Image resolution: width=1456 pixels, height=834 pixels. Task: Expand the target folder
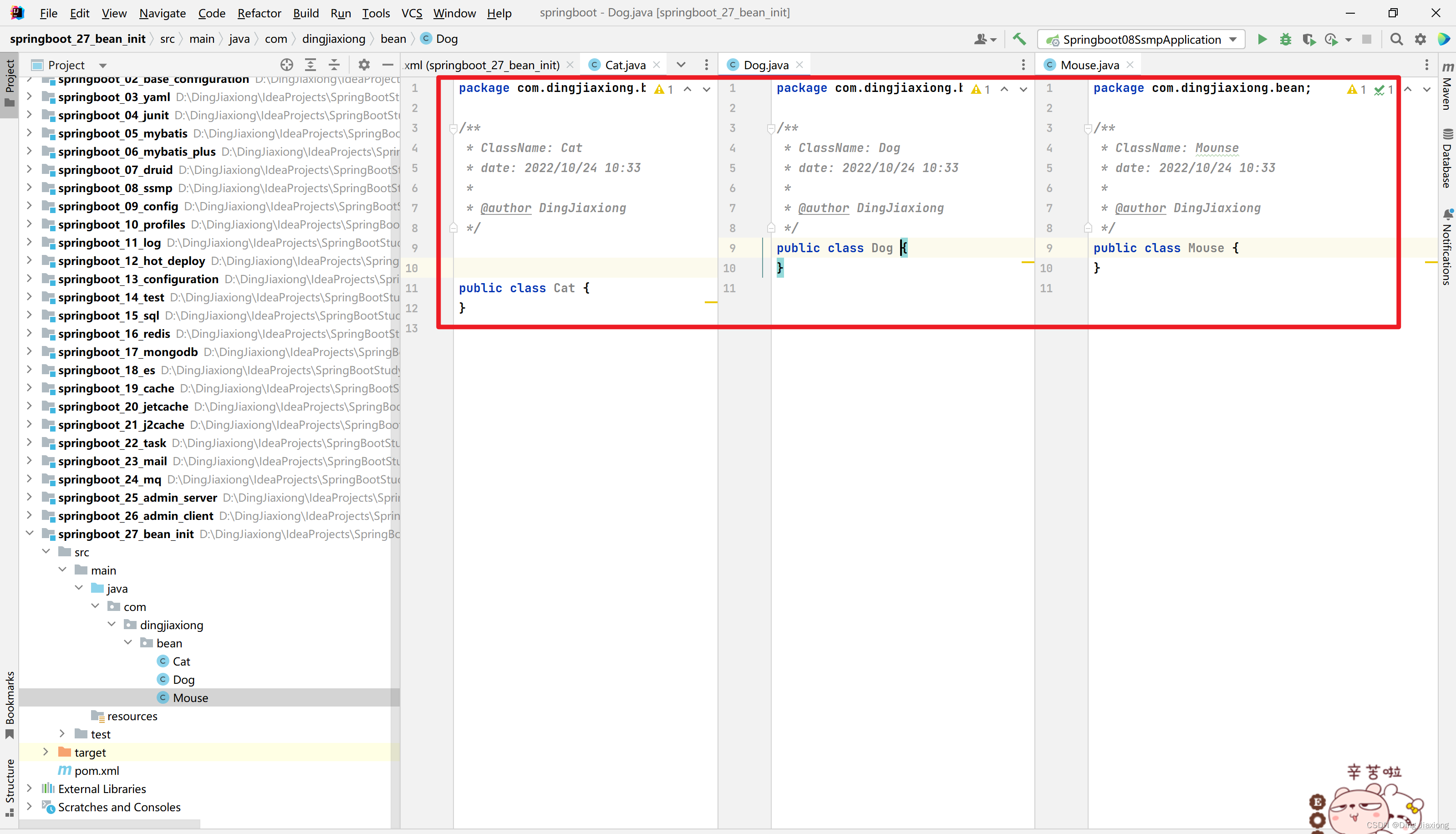tap(46, 752)
